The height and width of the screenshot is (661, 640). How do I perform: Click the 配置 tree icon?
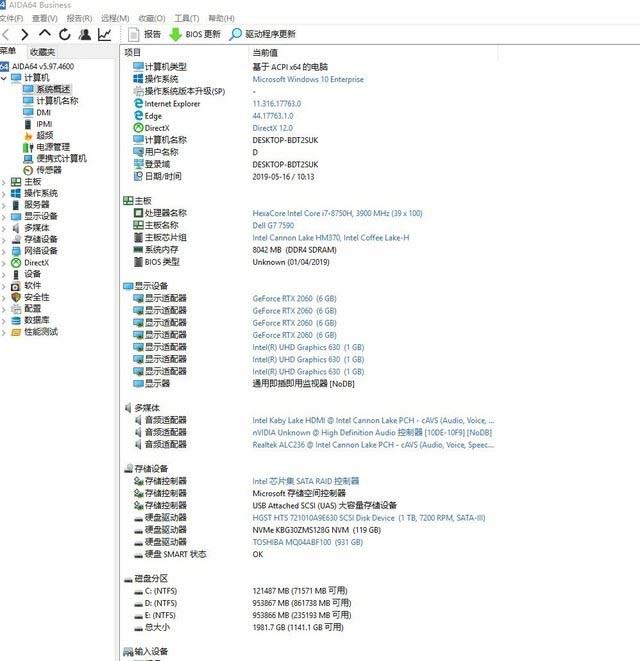16,309
